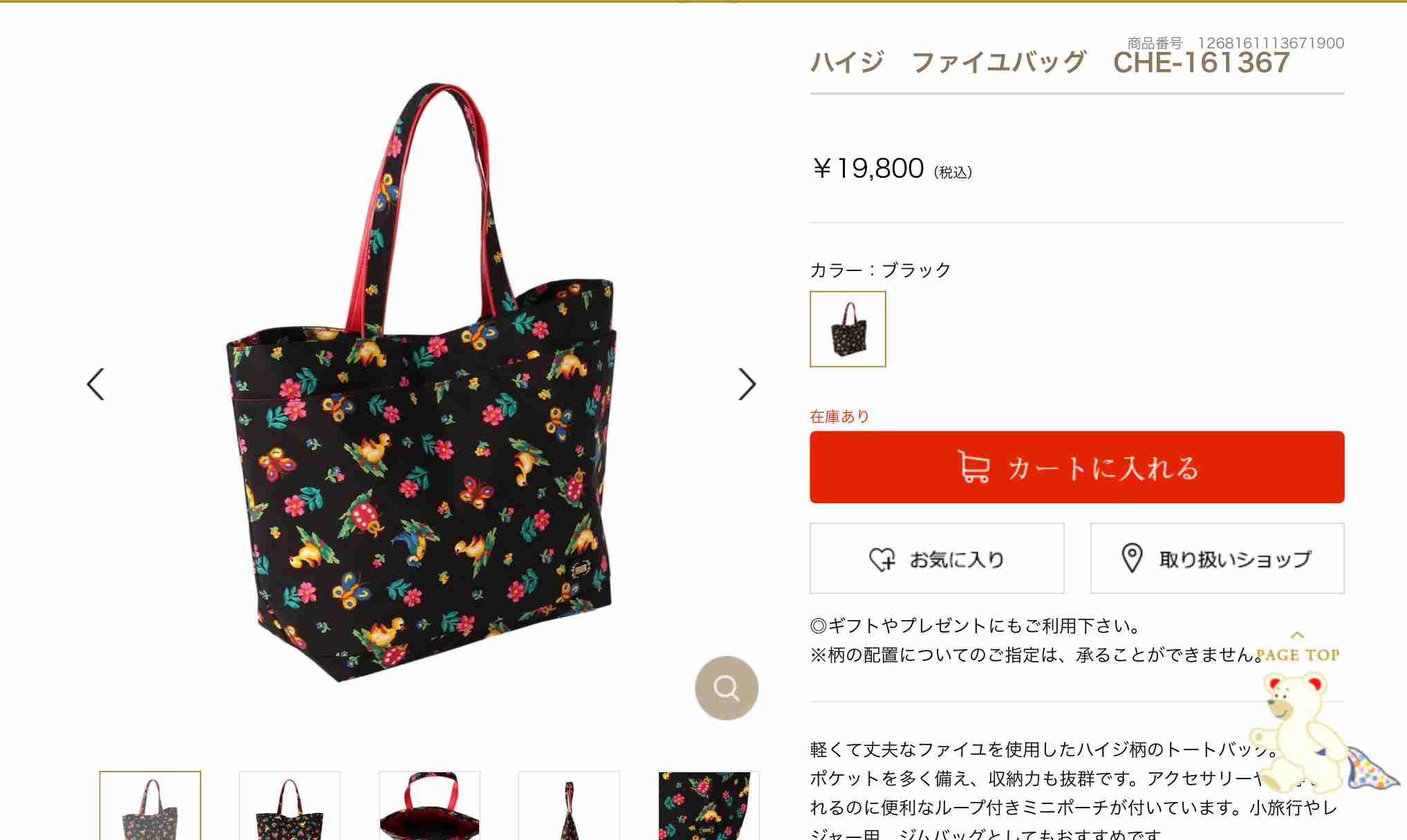The width and height of the screenshot is (1407, 840).
Task: Click the map pin icon for shops
Action: pos(1131,558)
